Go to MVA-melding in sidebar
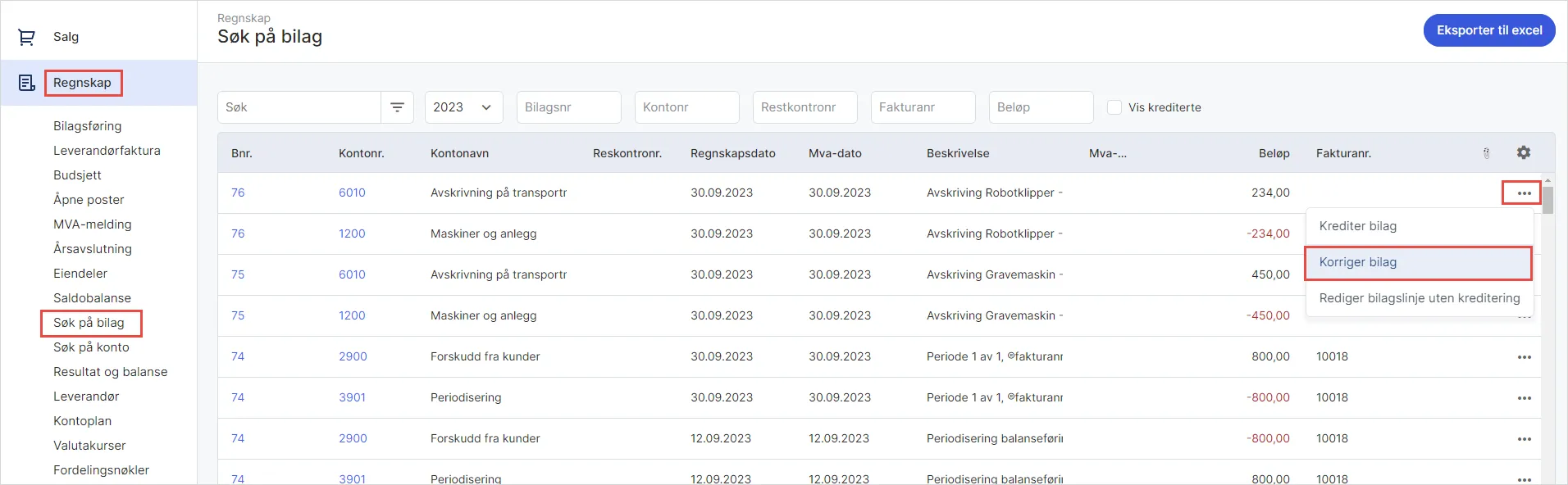Viewport: 1568px width, 485px height. point(92,224)
